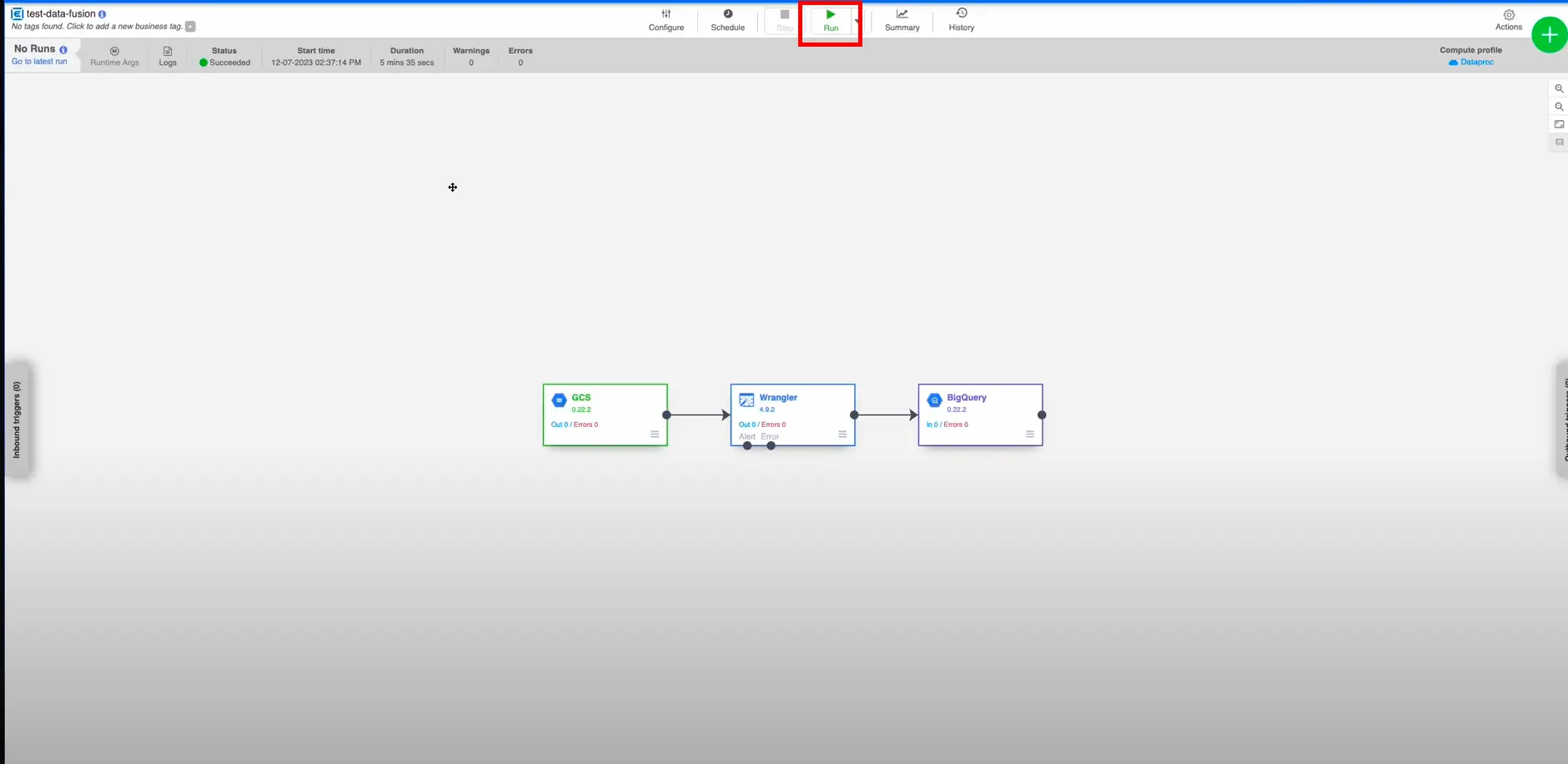Click the Stop pipeline button
Image resolution: width=1568 pixels, height=764 pixels.
784,20
